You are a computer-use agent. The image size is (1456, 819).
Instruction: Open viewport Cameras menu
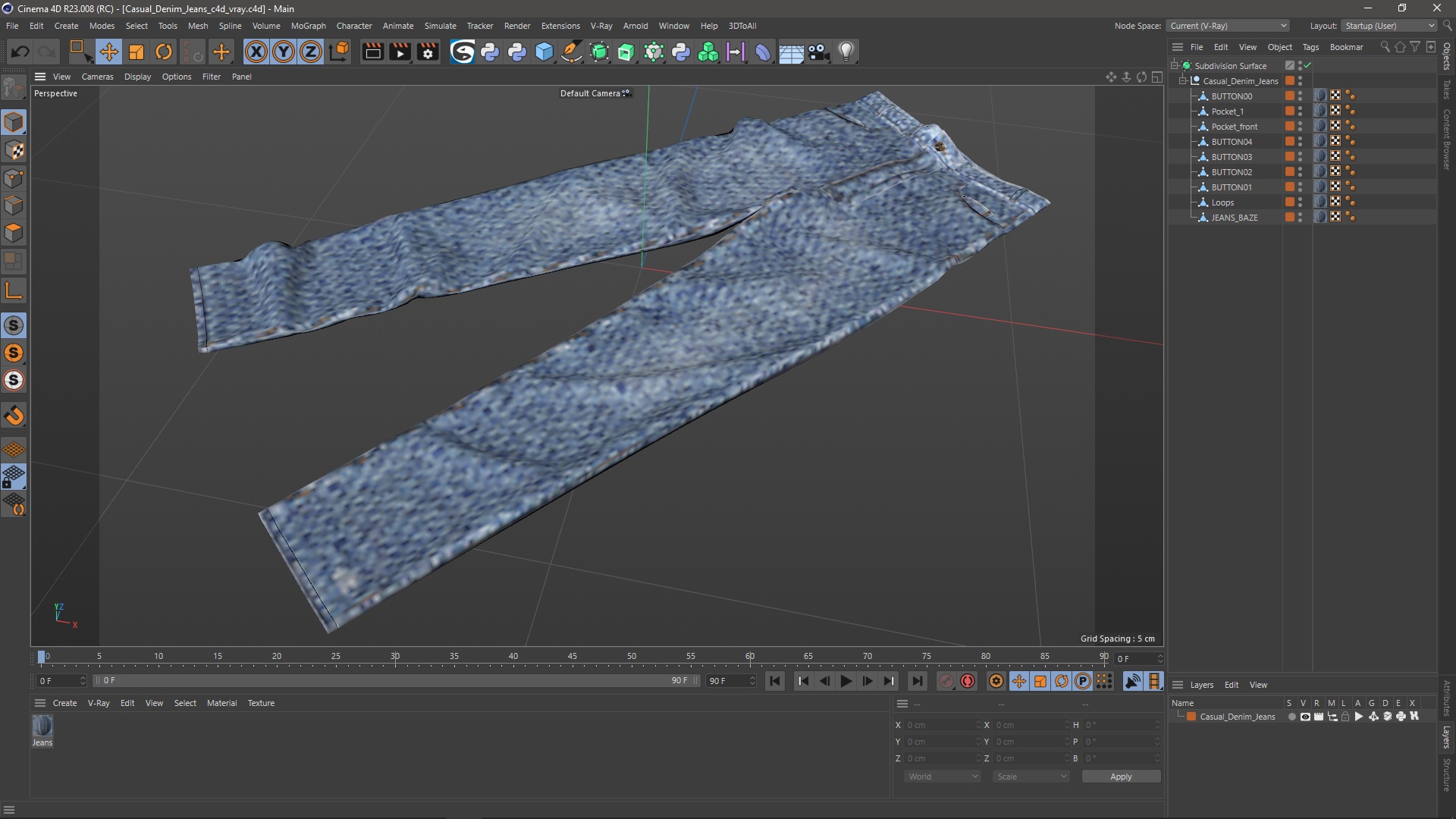[x=97, y=77]
